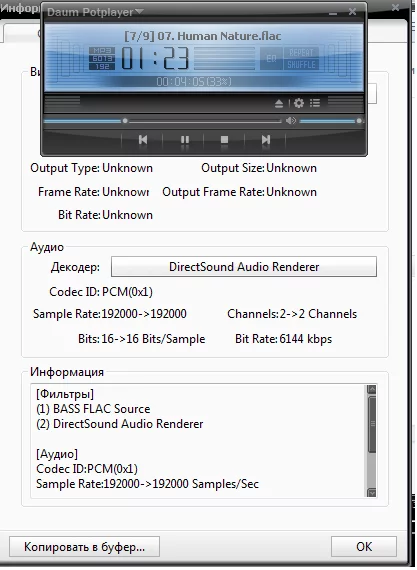Click scrollbar up arrow in Информация box
The image size is (417, 570).
tap(372, 389)
